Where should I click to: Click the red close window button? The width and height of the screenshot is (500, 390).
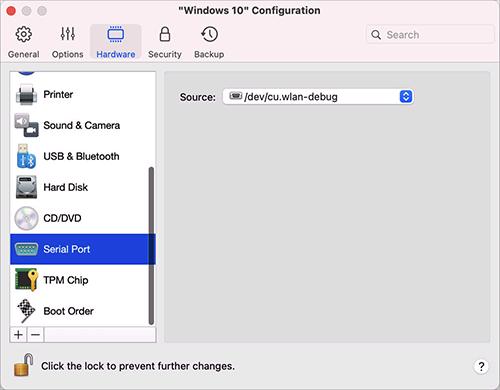tap(11, 11)
